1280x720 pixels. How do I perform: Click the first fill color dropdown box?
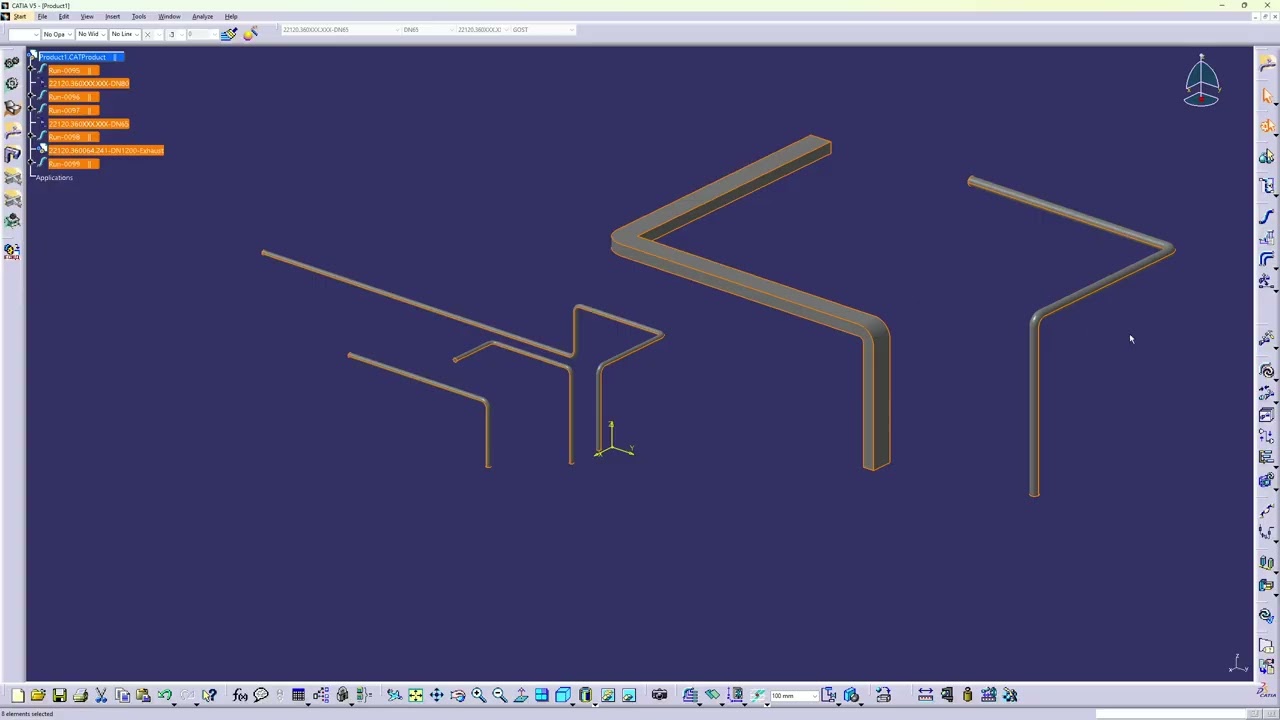[x=22, y=34]
